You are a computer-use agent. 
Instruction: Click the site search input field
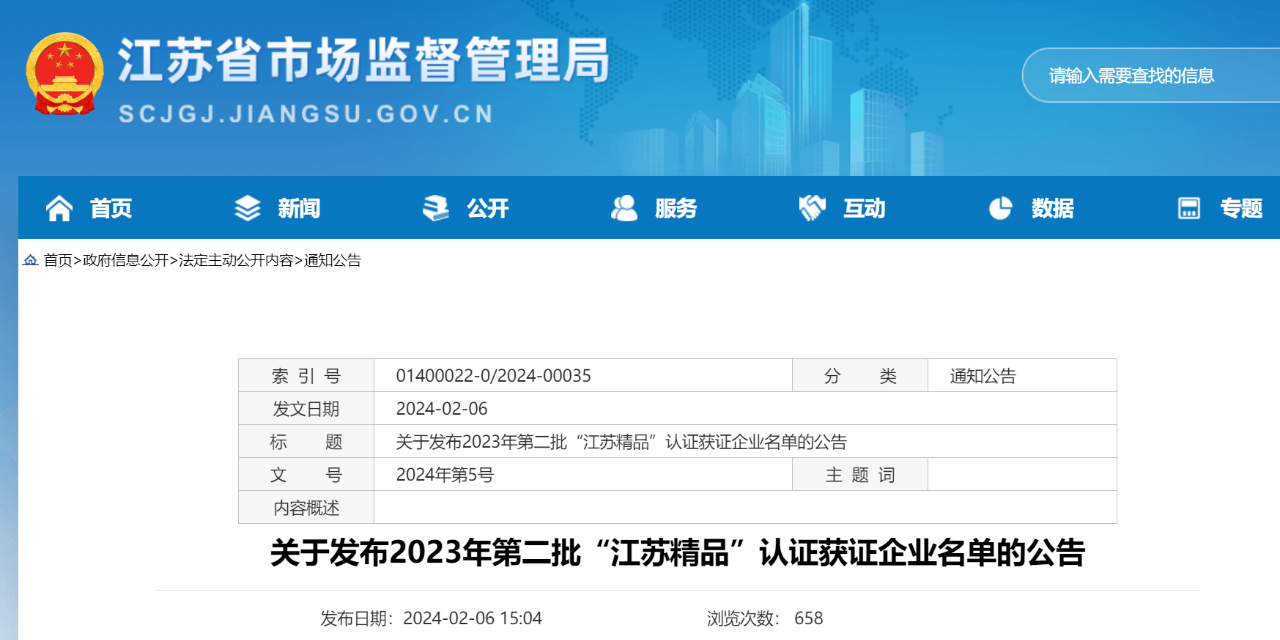coord(1150,75)
